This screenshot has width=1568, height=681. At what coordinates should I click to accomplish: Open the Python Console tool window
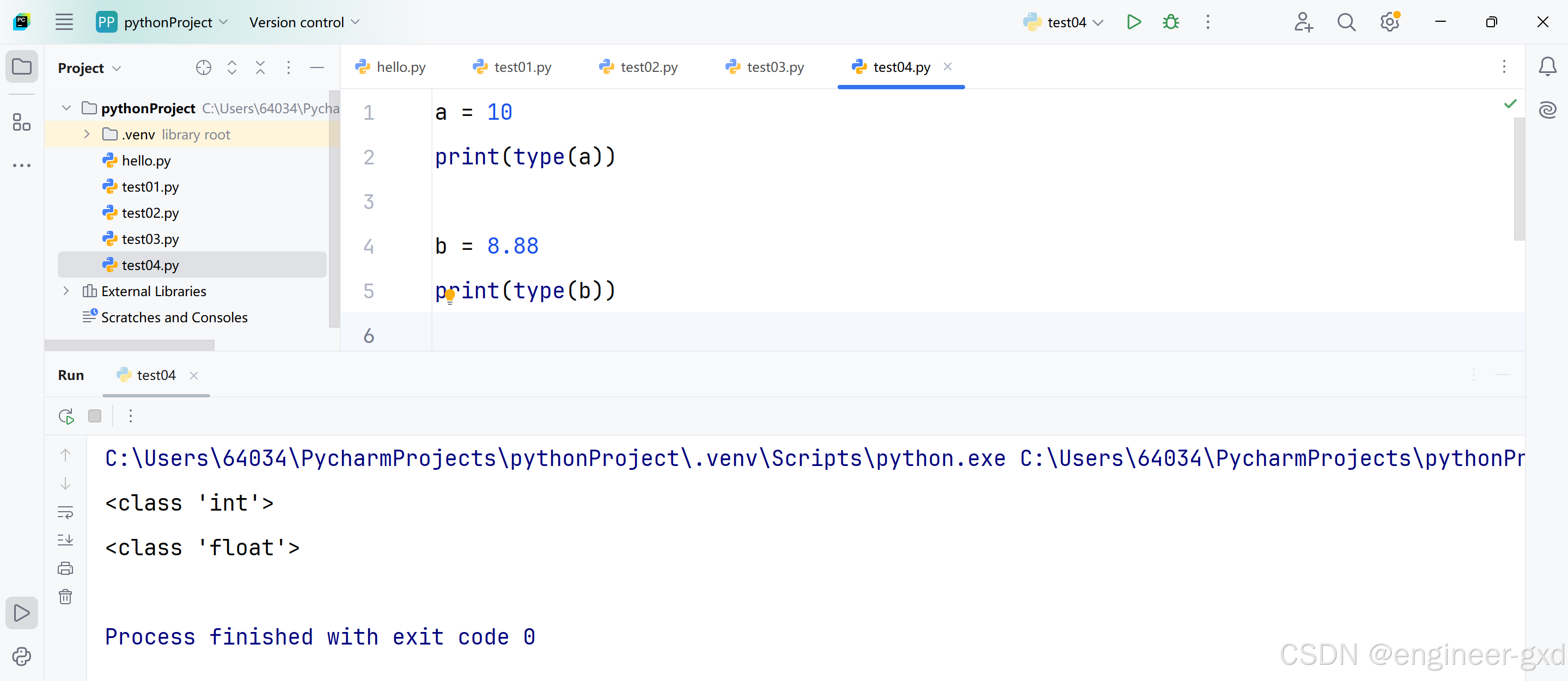21,657
